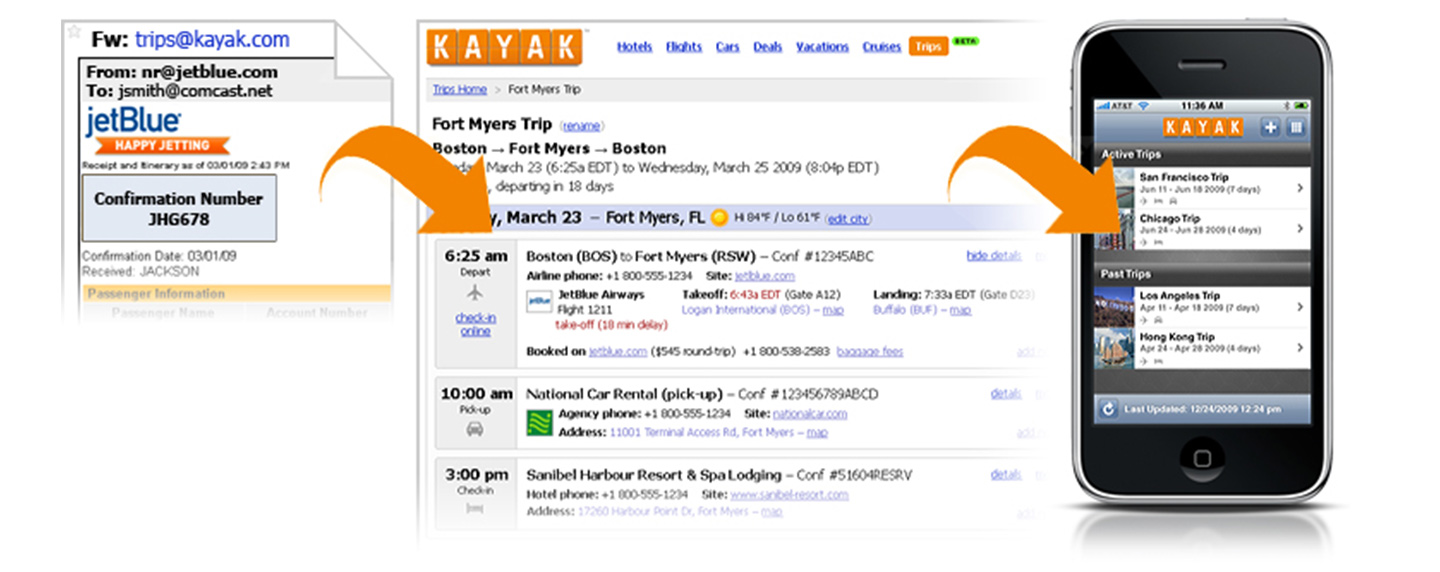Click the jetBlue logo in the email
This screenshot has height=572, width=1440.
click(x=134, y=121)
